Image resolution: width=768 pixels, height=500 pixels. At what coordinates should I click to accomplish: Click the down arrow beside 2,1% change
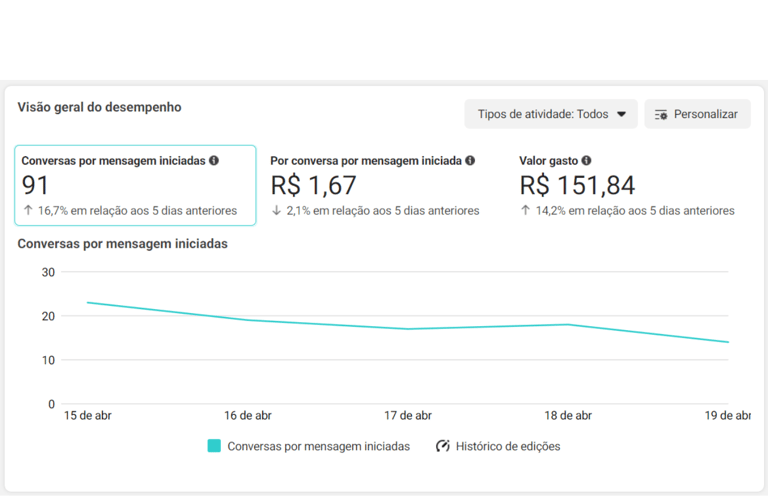click(276, 211)
